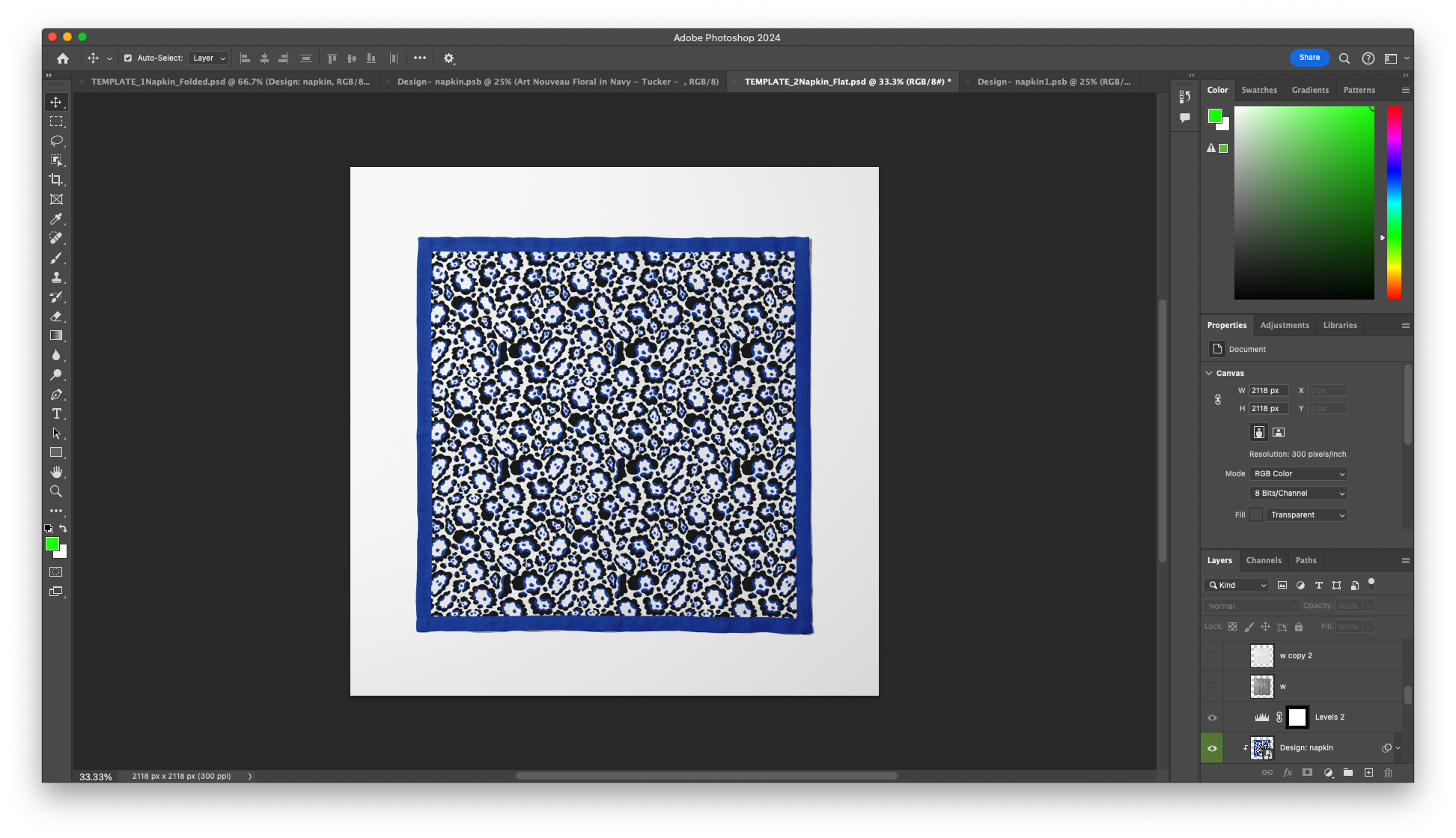Select the Horizontal Type tool
Viewport: 1456px width, 838px height.
point(56,413)
